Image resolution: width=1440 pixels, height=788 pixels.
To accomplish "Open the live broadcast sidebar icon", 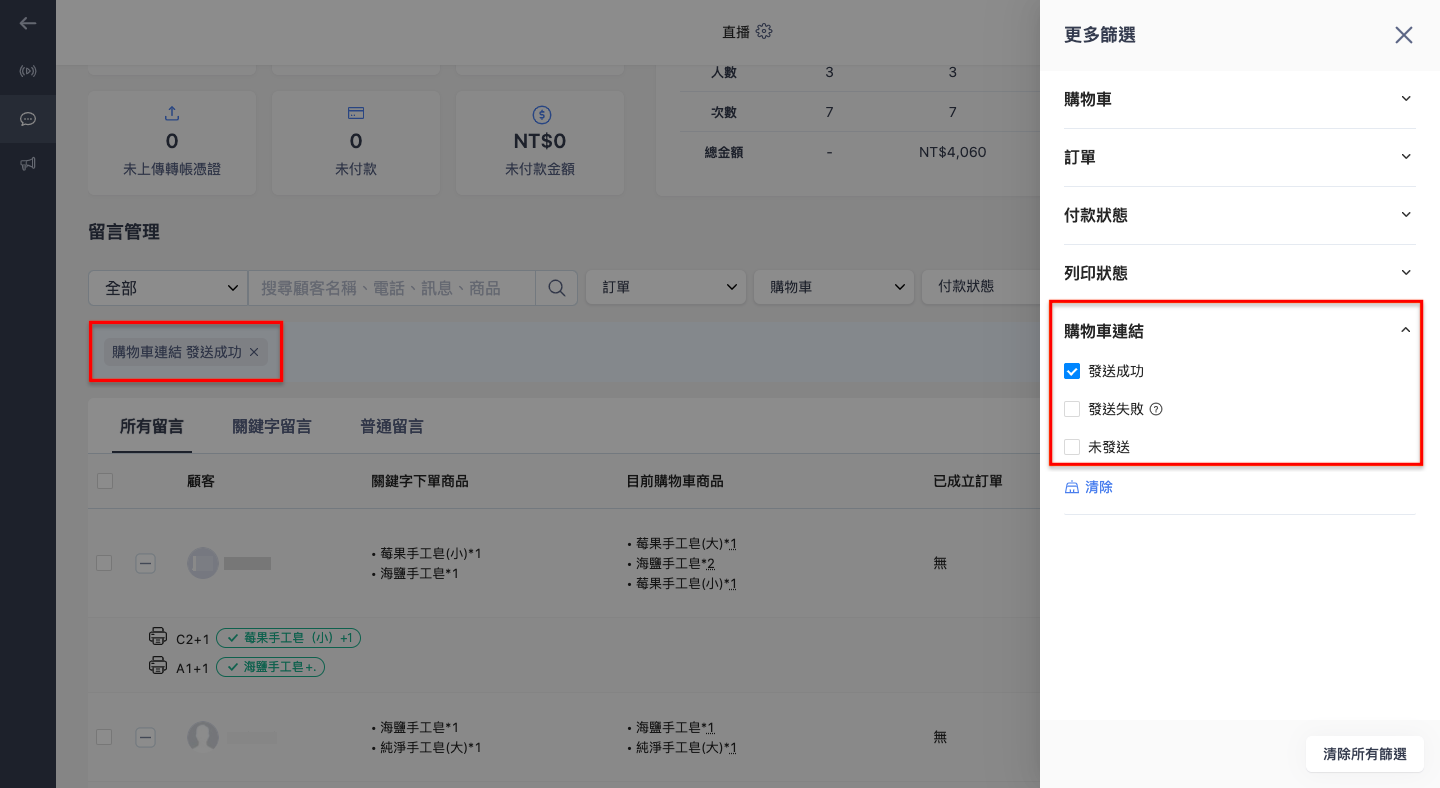I will click(x=28, y=71).
